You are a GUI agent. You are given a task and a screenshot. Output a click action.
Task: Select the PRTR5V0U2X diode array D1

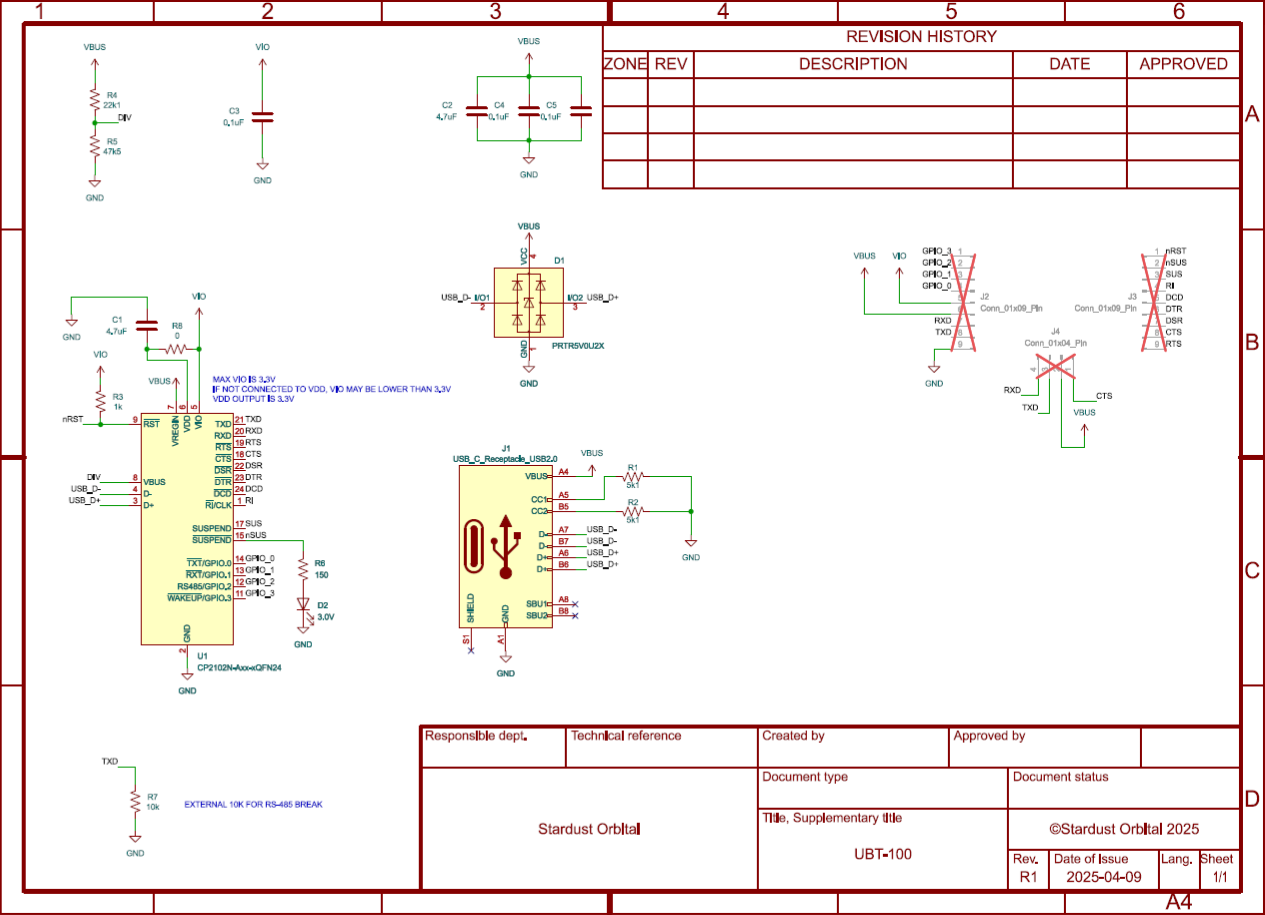pyautogui.click(x=529, y=303)
